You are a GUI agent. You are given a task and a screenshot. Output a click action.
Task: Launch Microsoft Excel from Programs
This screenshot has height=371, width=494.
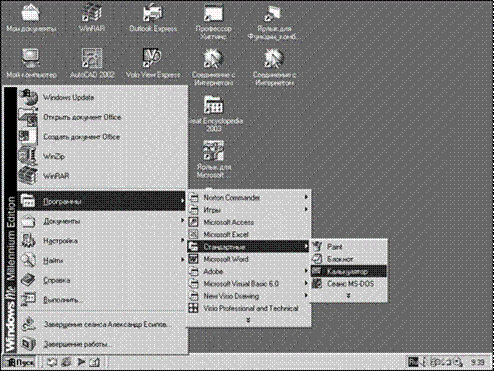pyautogui.click(x=248, y=234)
